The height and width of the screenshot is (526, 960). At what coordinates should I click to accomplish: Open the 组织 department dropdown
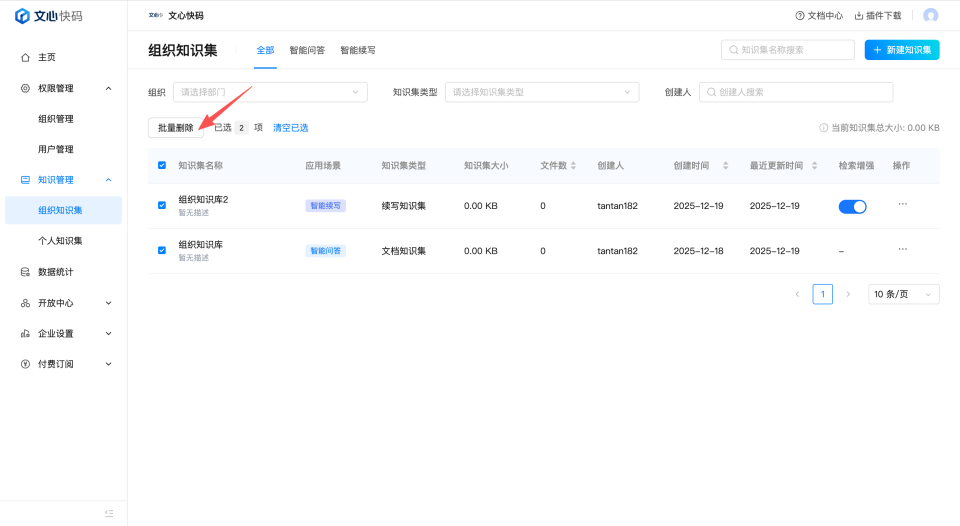(270, 92)
